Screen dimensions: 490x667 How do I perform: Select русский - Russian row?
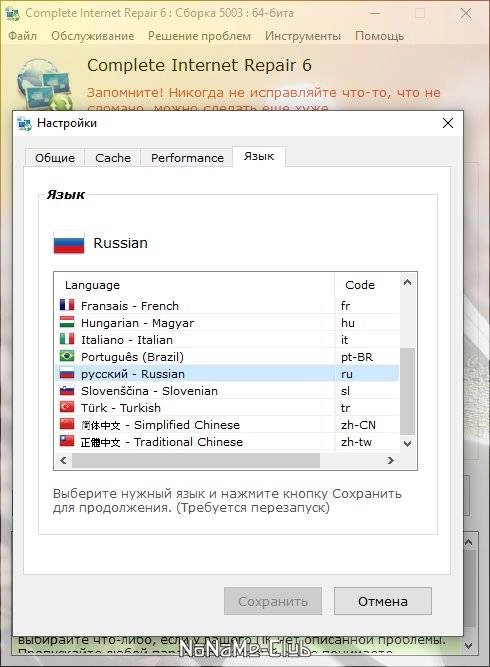point(228,373)
